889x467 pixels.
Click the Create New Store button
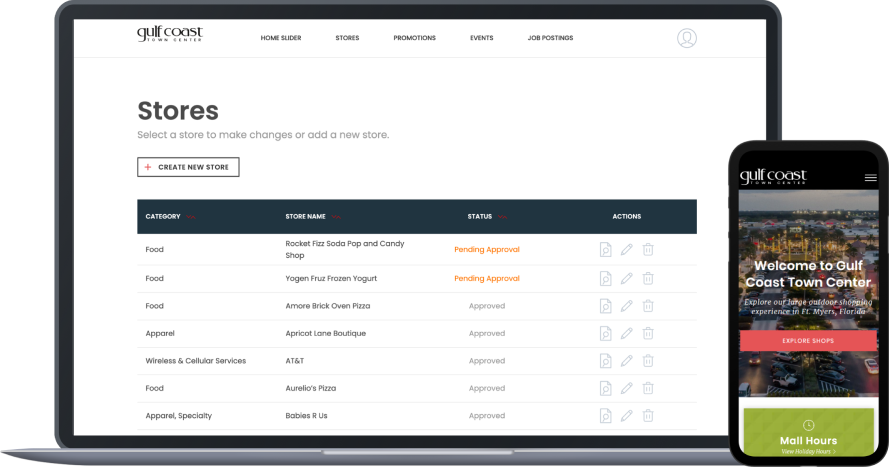[188, 167]
